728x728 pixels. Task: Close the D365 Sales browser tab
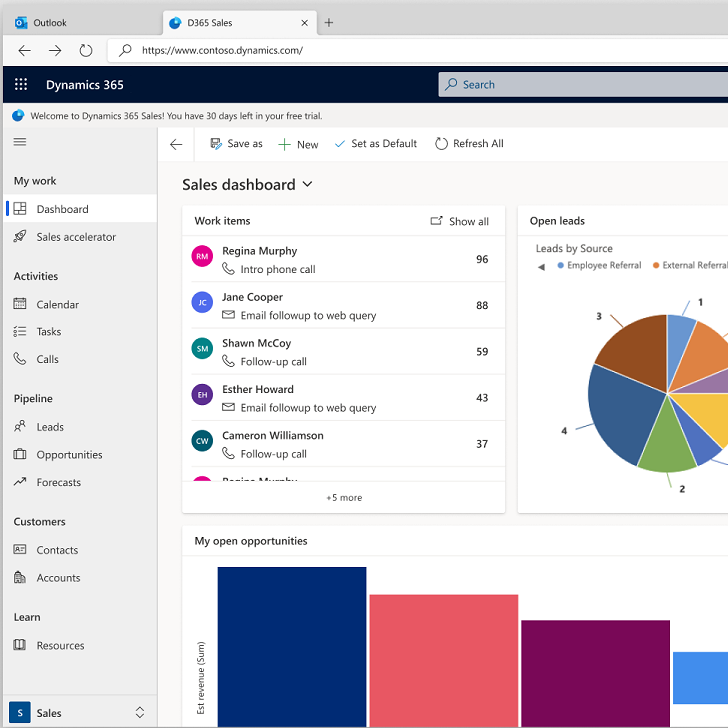point(305,23)
